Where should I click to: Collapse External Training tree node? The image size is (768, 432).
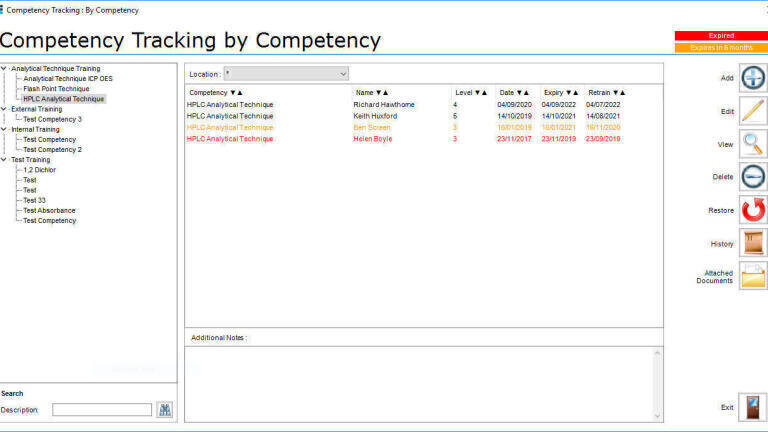[x=3, y=109]
